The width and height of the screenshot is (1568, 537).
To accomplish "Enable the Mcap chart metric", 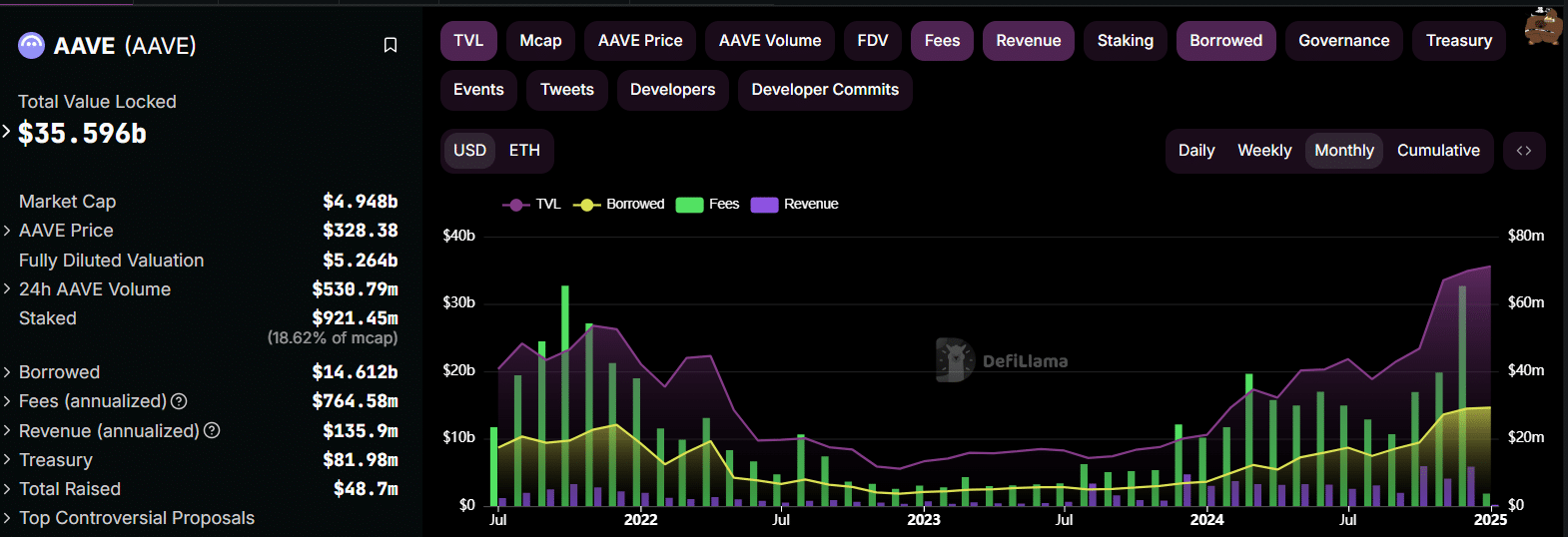I will point(540,41).
